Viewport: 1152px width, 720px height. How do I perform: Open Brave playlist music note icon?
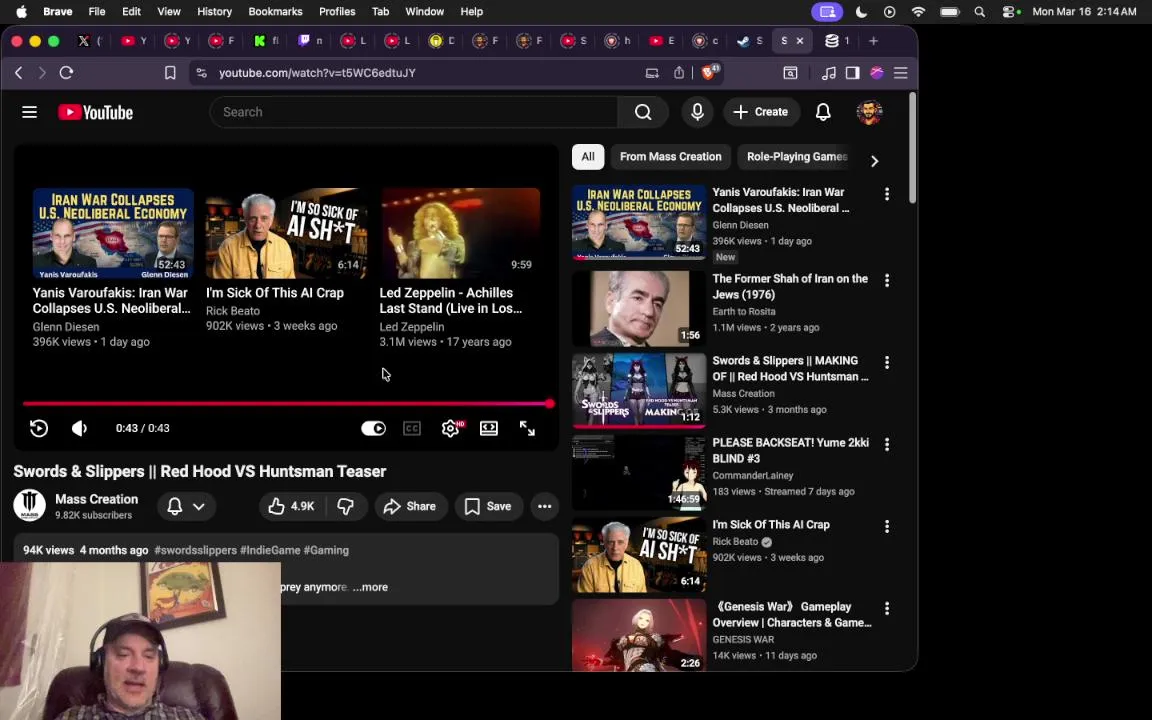coord(829,73)
